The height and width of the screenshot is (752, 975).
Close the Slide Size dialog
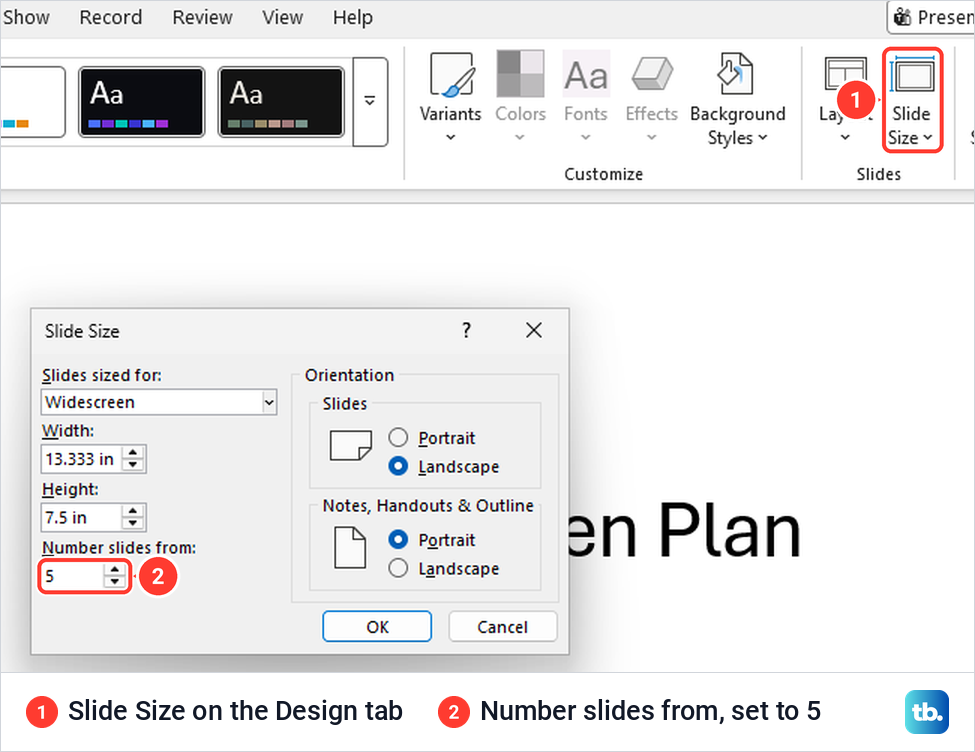[x=534, y=330]
